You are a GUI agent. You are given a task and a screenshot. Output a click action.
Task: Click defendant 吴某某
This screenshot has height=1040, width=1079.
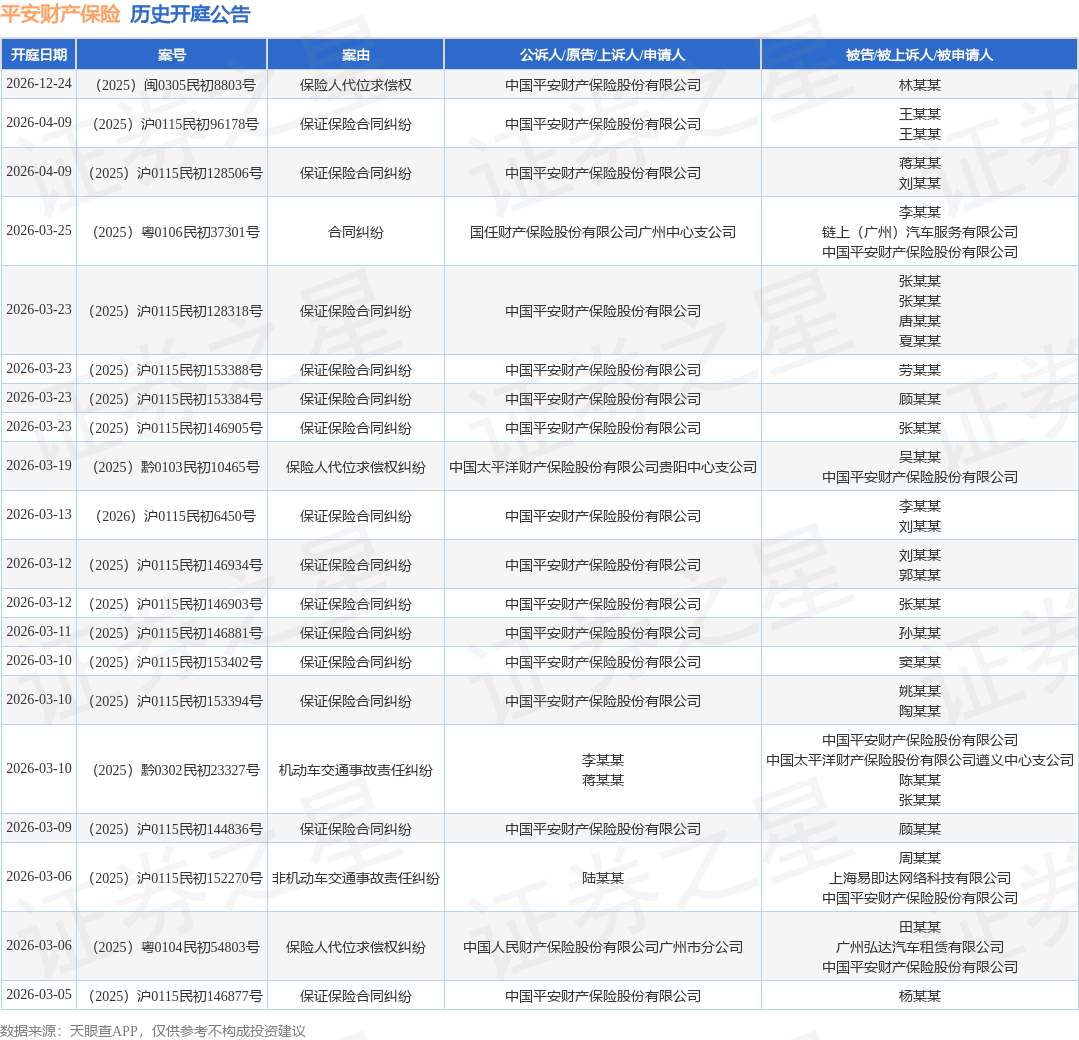[x=919, y=458]
